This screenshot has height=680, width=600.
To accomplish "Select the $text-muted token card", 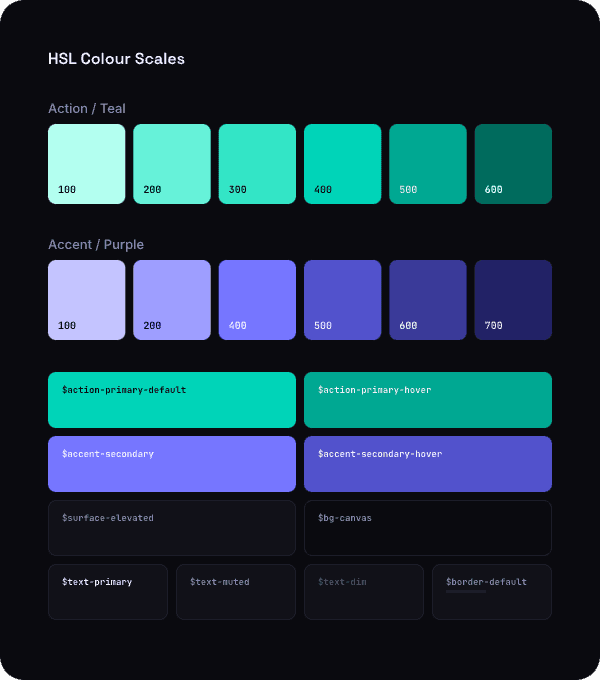I will 236,592.
